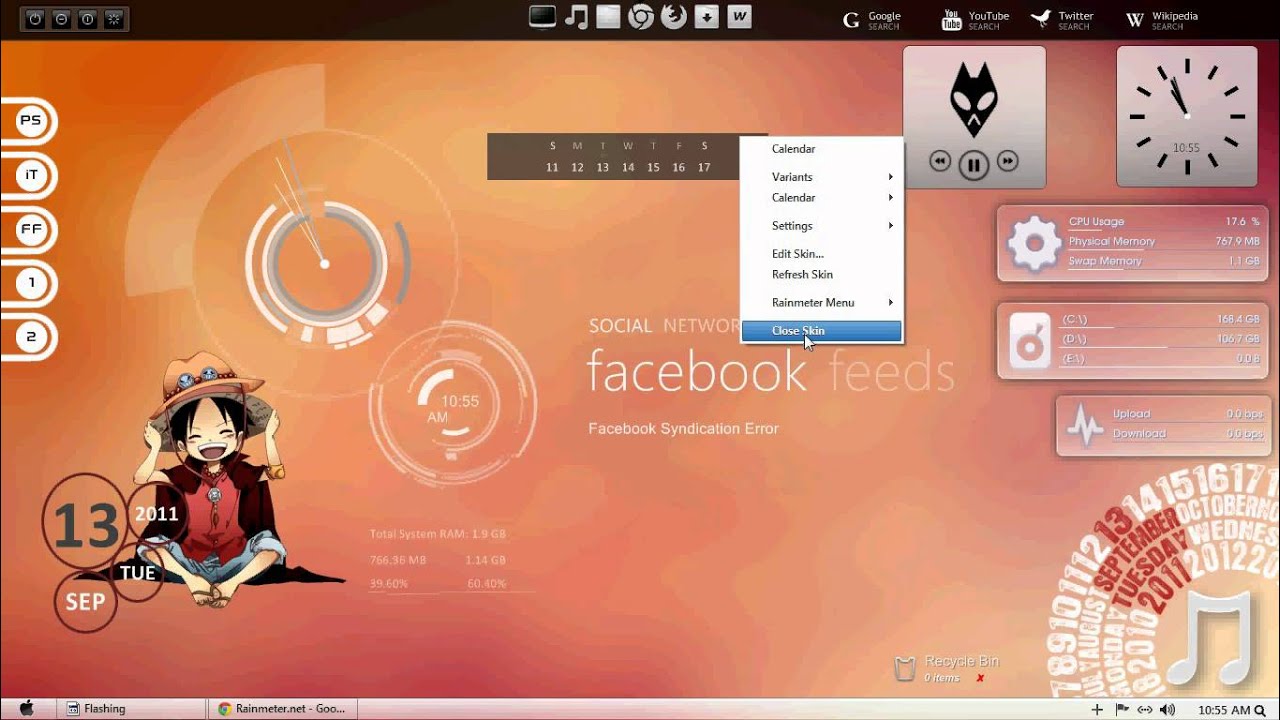The image size is (1280, 720).
Task: Open the music note dock launcher
Action: [576, 16]
